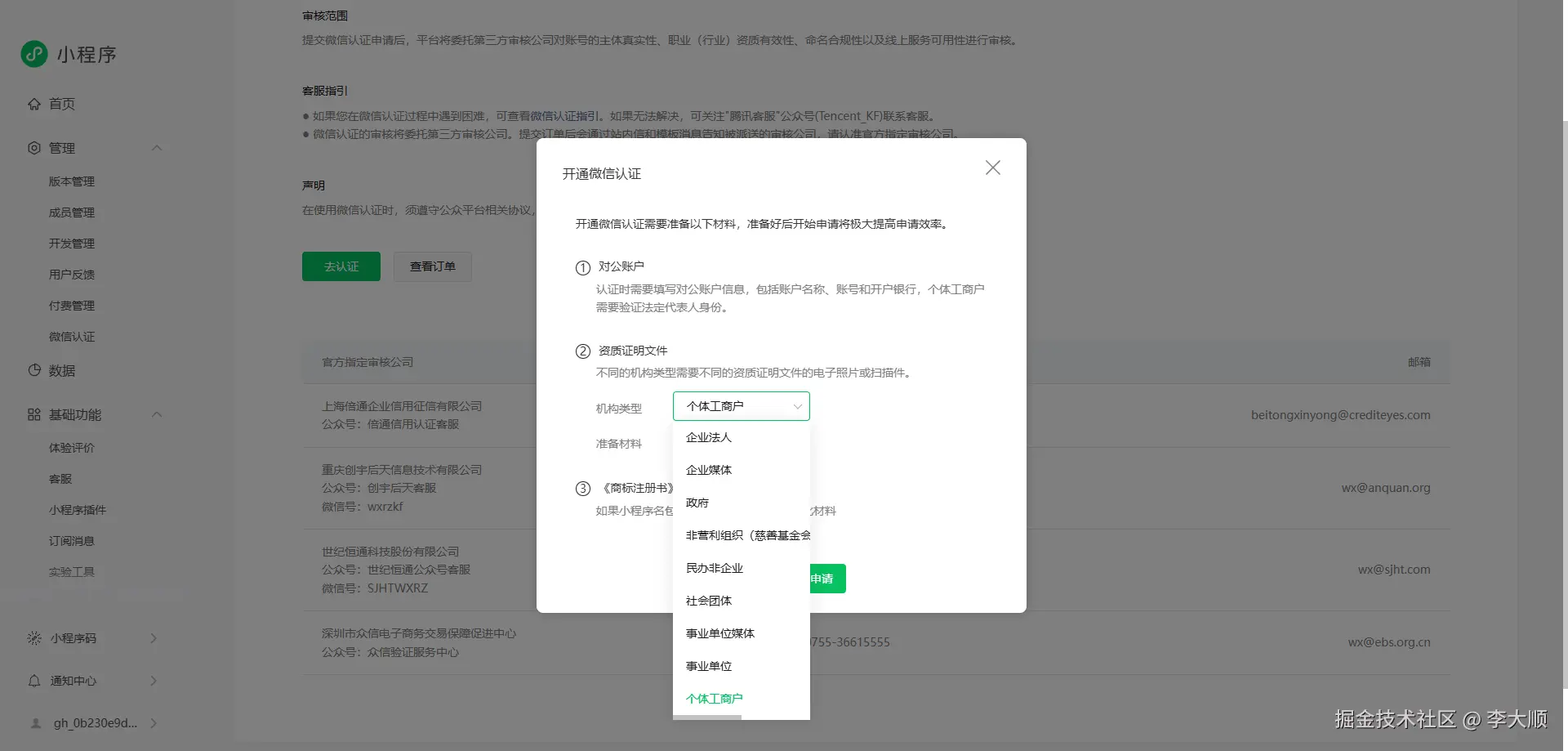The width and height of the screenshot is (1568, 751).
Task: Choose 企业媒体 from the dropdown list
Action: 742,470
